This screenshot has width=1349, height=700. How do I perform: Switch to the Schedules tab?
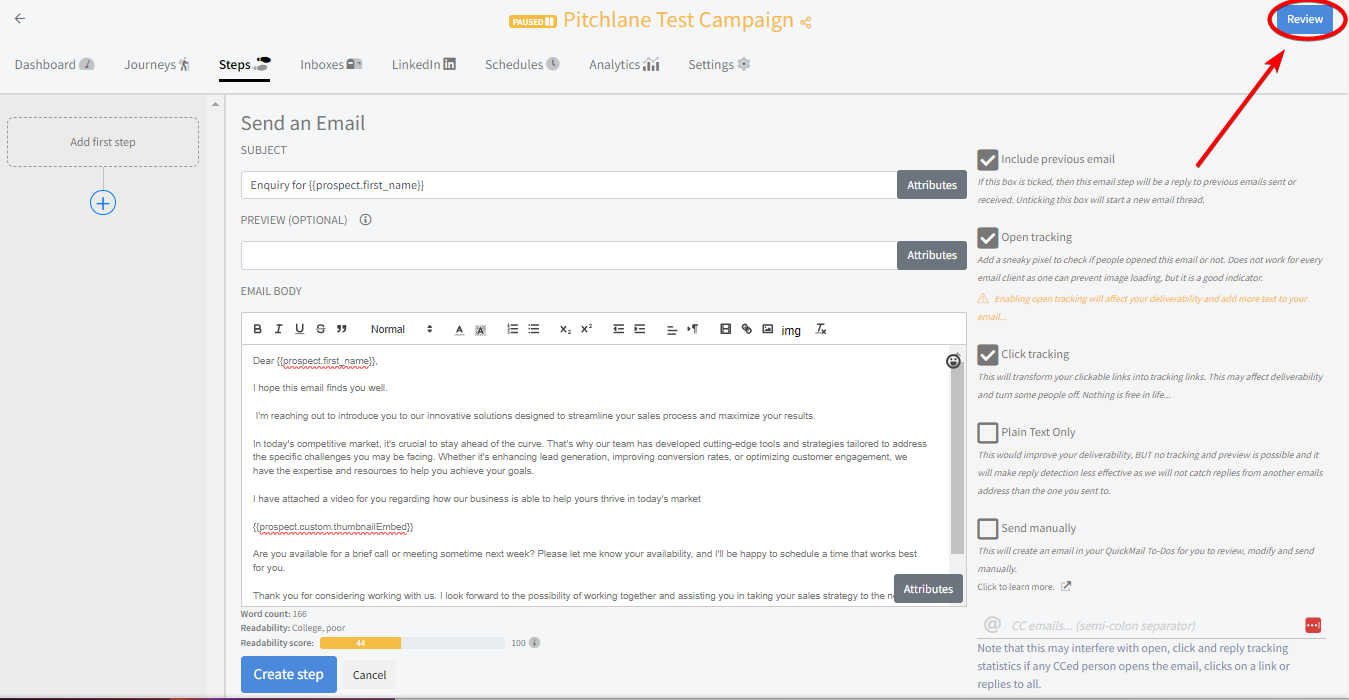pyautogui.click(x=522, y=64)
